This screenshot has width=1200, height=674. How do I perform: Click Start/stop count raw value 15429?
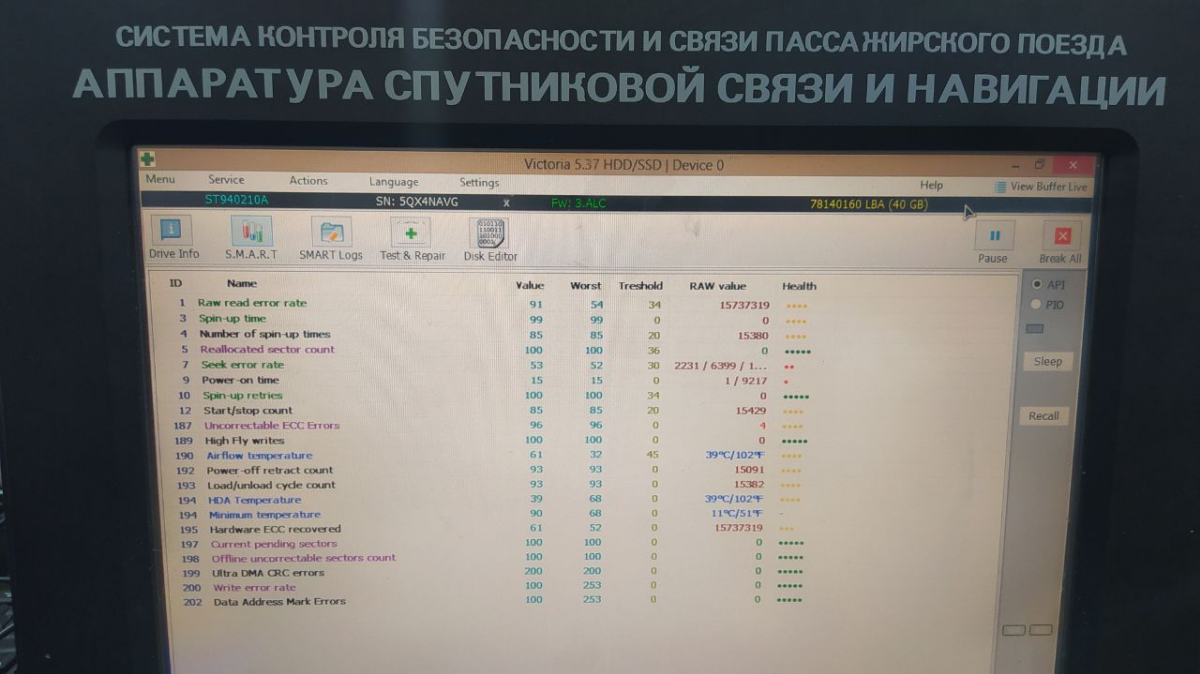click(751, 411)
